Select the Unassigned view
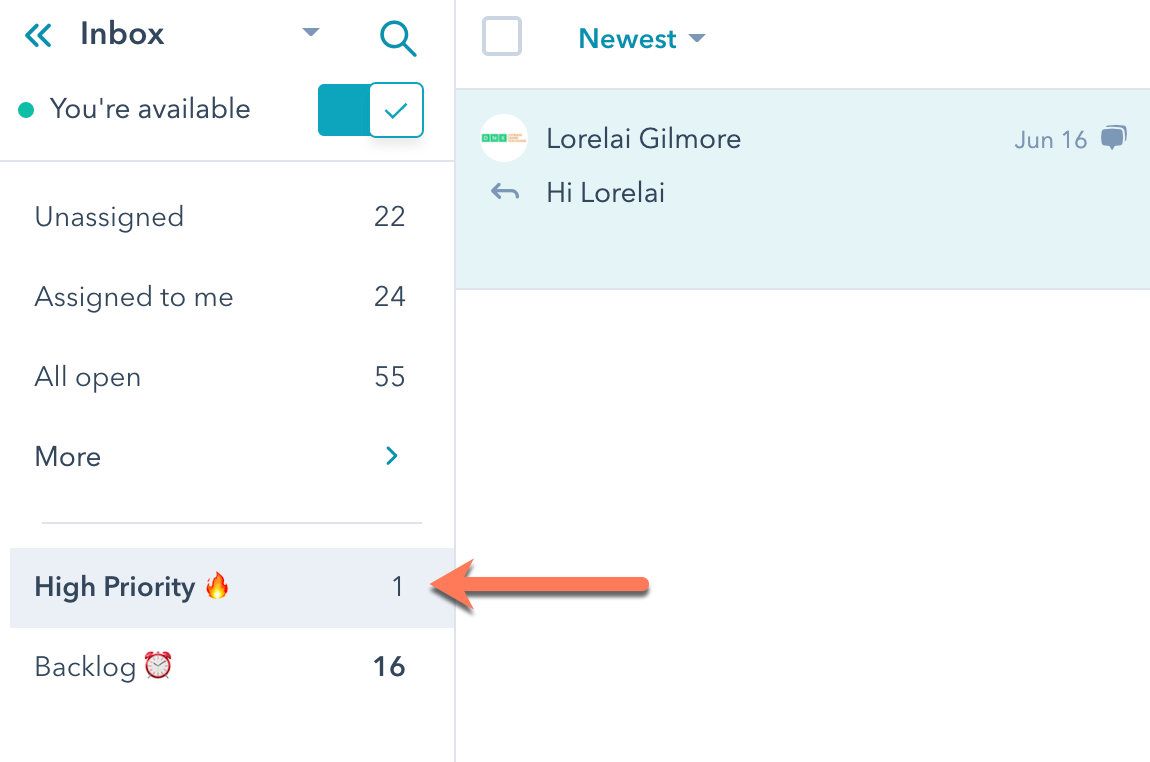Image resolution: width=1150 pixels, height=762 pixels. (x=109, y=217)
